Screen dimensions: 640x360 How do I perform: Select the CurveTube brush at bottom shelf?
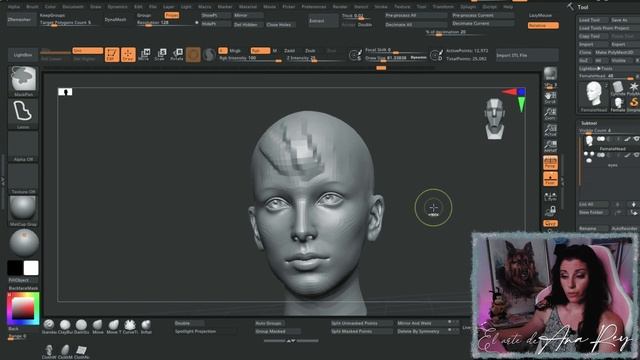click(x=130, y=327)
